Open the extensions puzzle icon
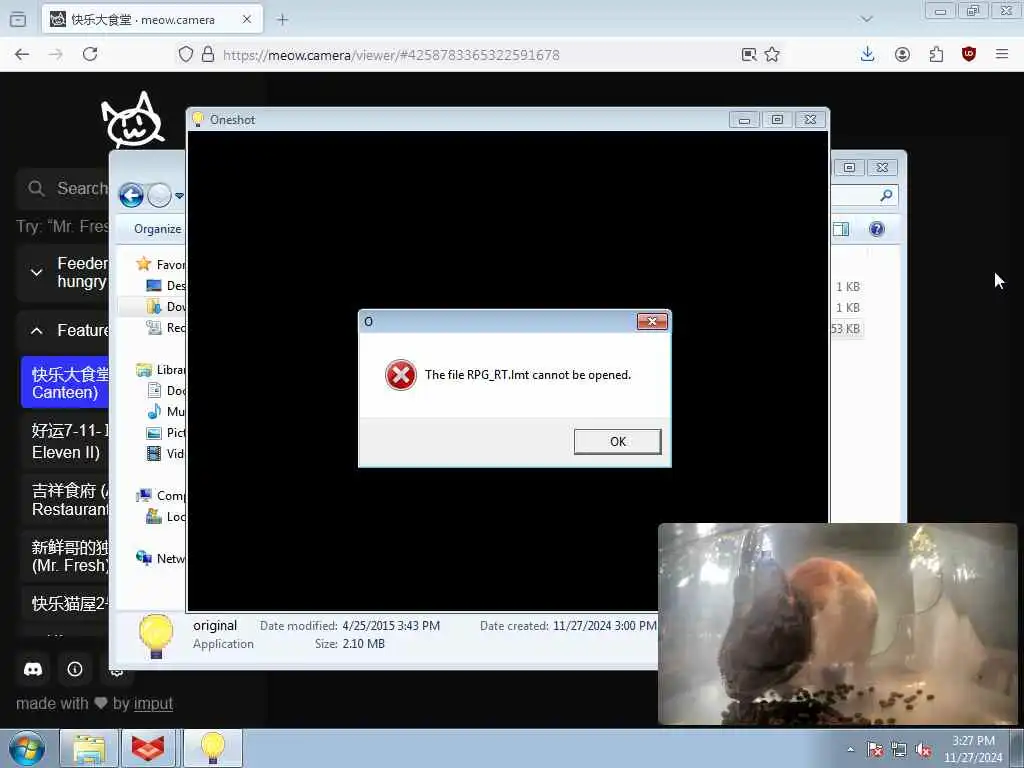The image size is (1024, 768). coord(936,54)
